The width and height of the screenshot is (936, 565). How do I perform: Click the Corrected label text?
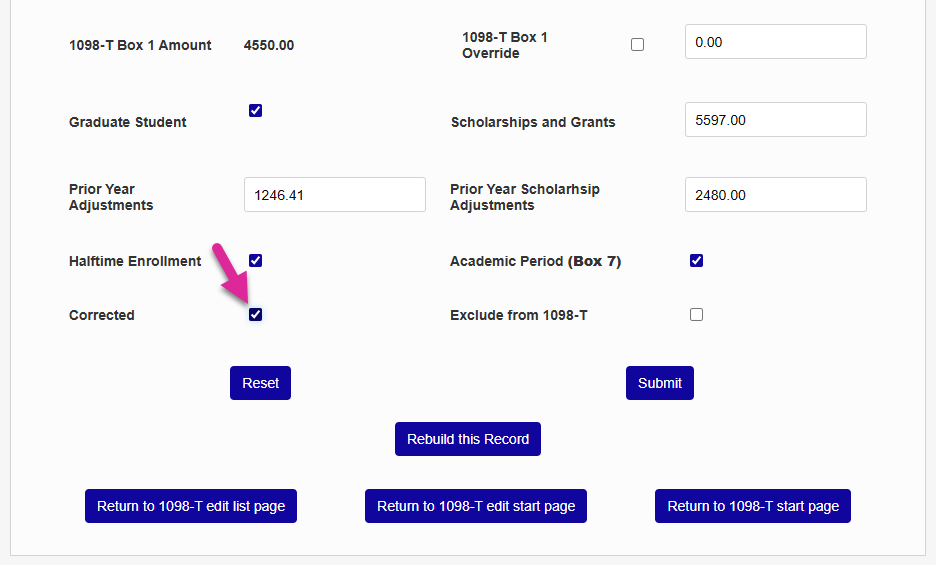[102, 315]
